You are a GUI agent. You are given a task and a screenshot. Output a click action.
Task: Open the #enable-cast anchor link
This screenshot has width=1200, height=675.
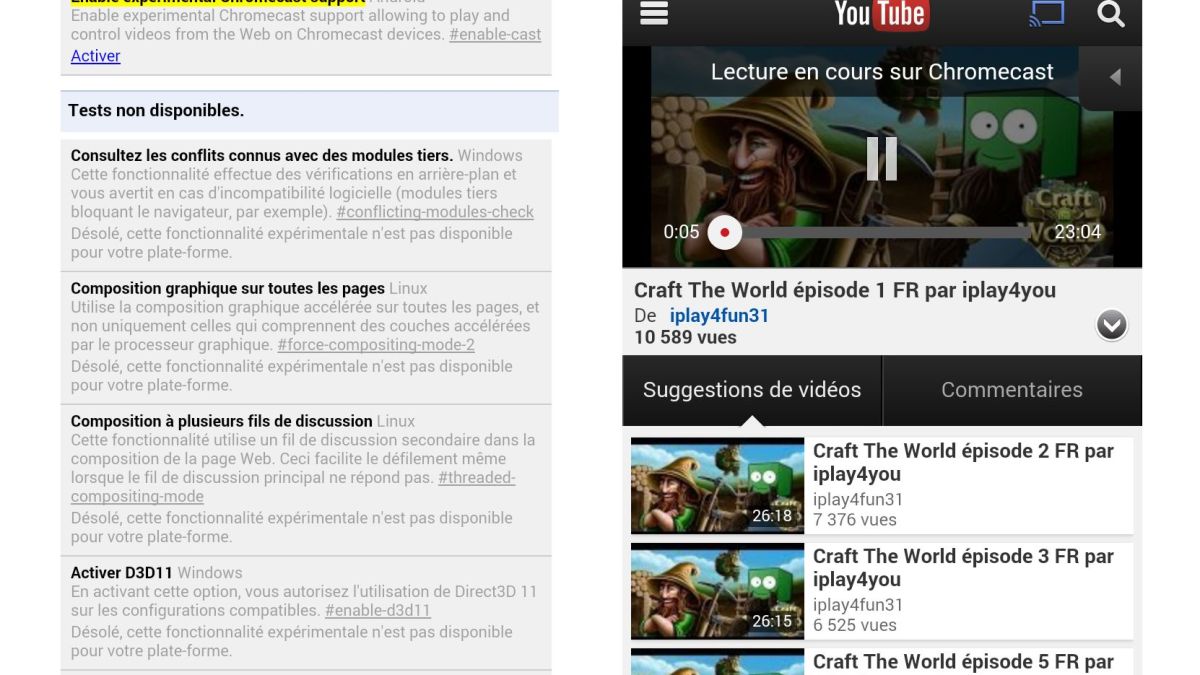point(495,34)
